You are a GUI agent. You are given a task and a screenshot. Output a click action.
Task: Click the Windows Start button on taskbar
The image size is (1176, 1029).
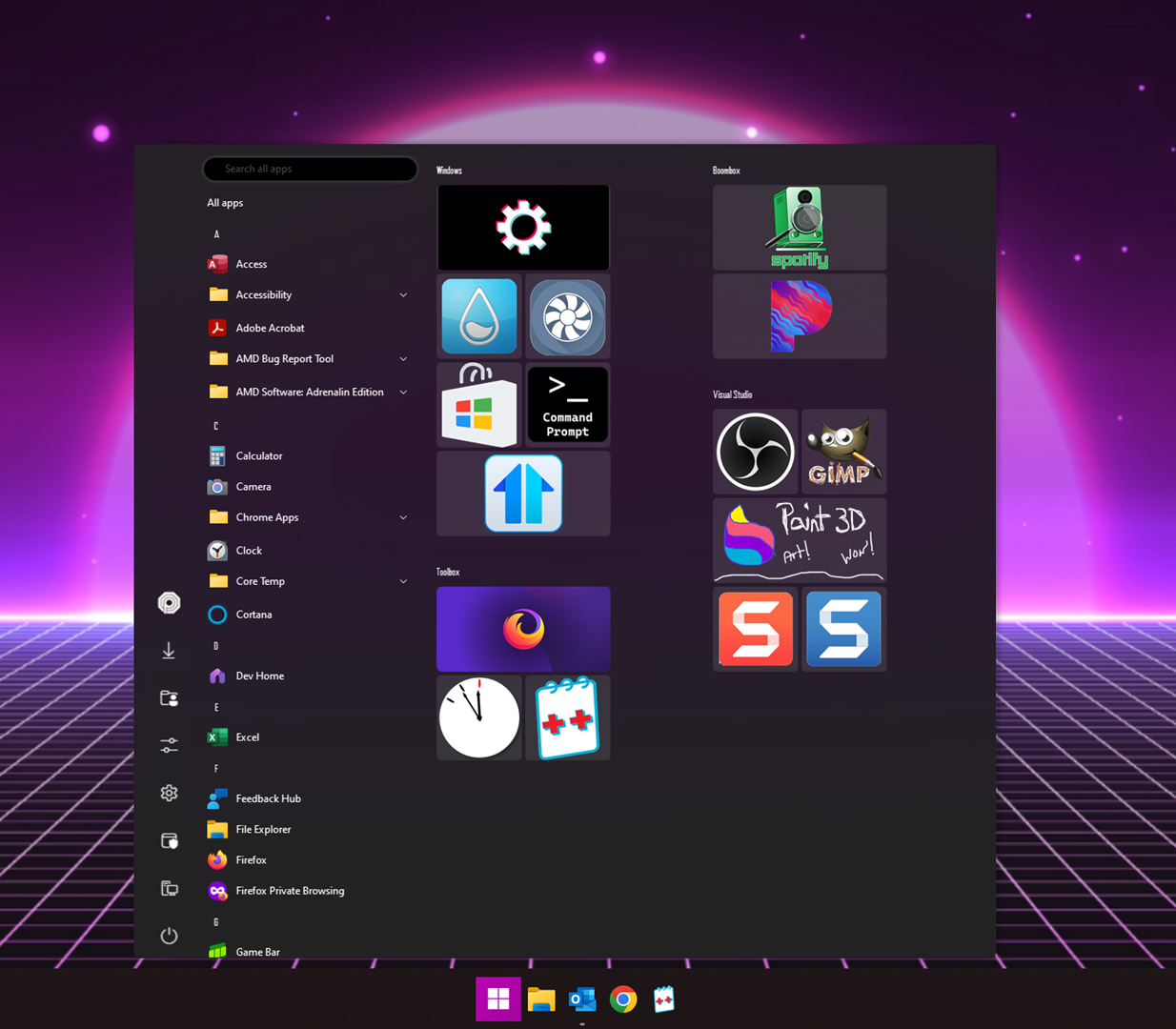[x=498, y=999]
